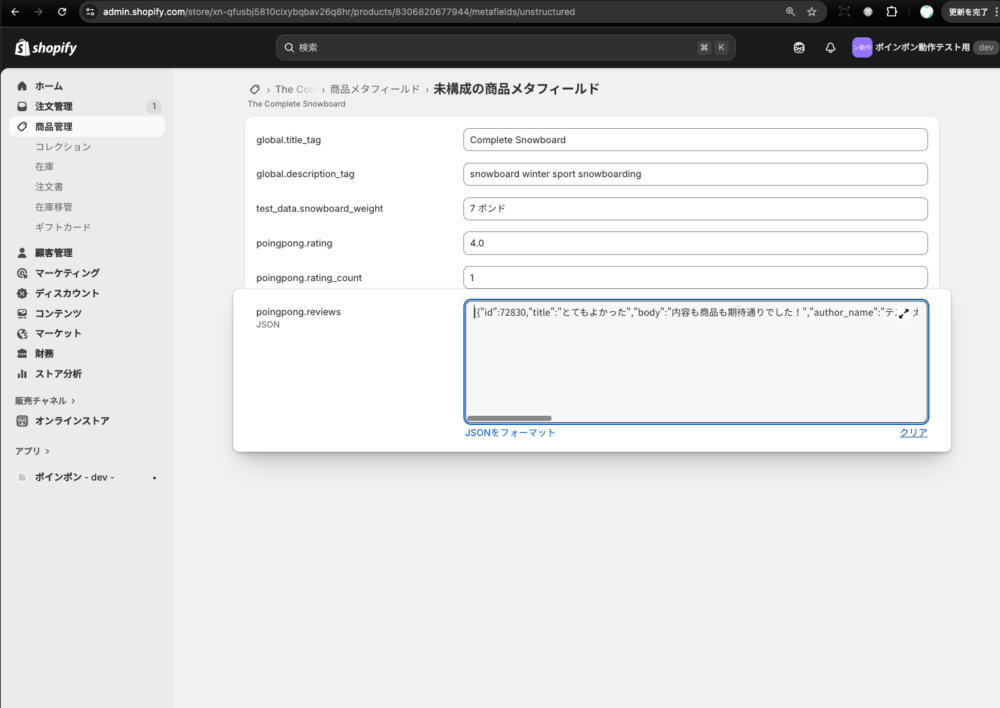Bookmark page with the star icon

[811, 12]
